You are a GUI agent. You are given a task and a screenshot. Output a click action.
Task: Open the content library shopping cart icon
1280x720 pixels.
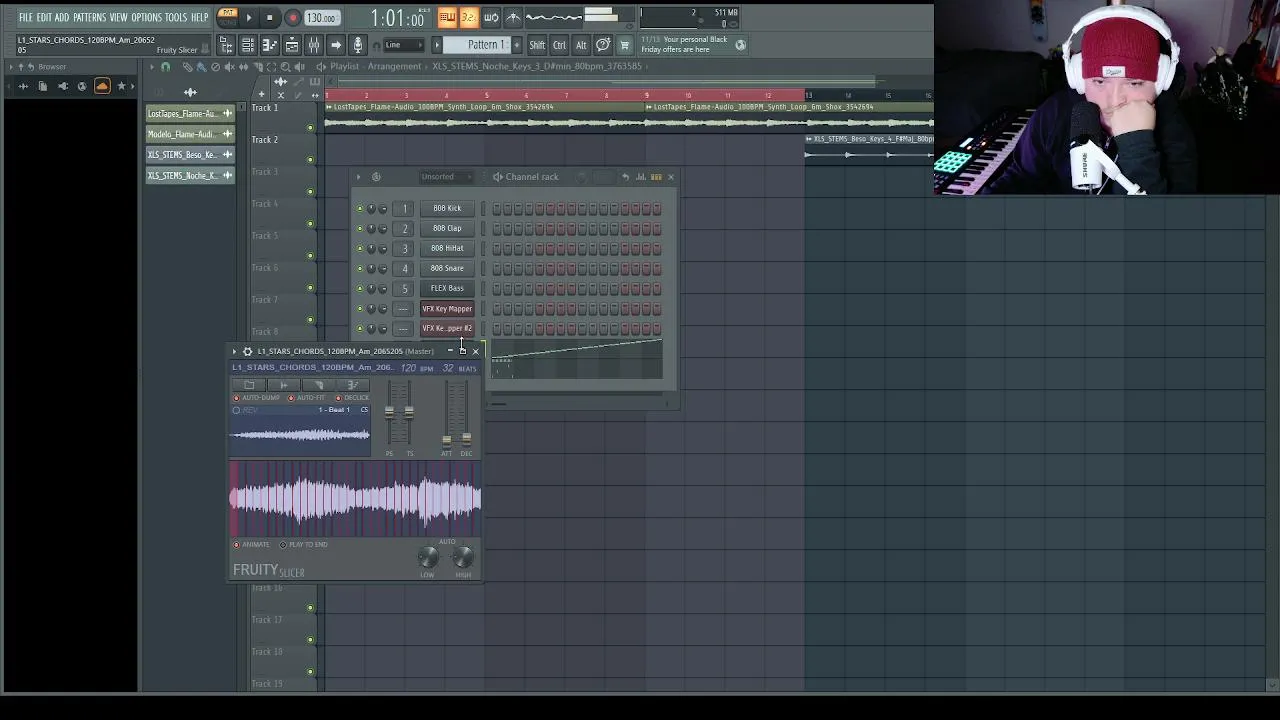tap(625, 45)
